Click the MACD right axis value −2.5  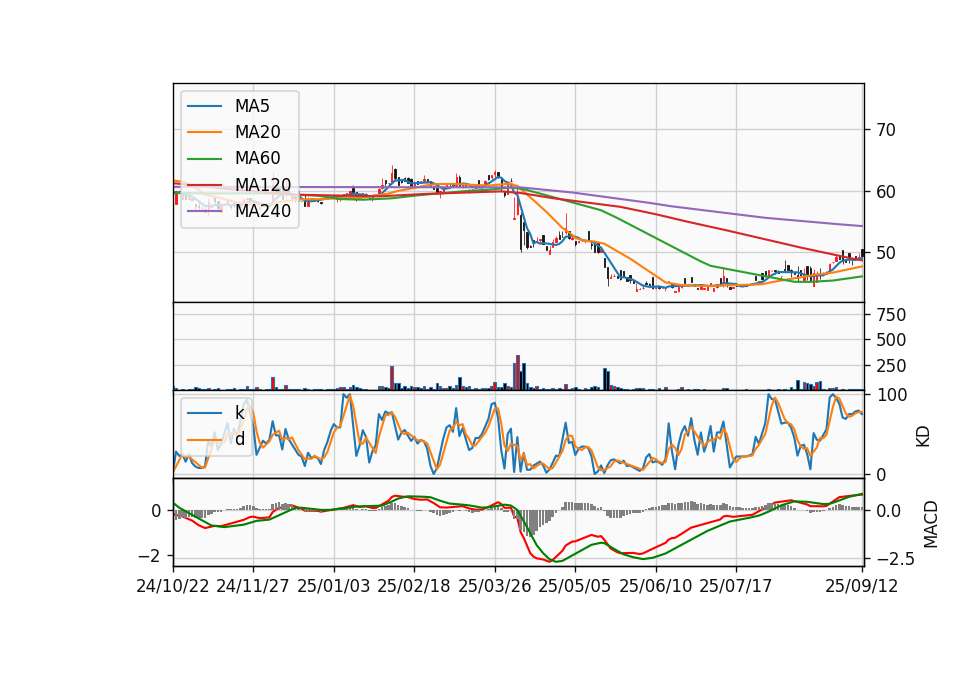click(896, 559)
